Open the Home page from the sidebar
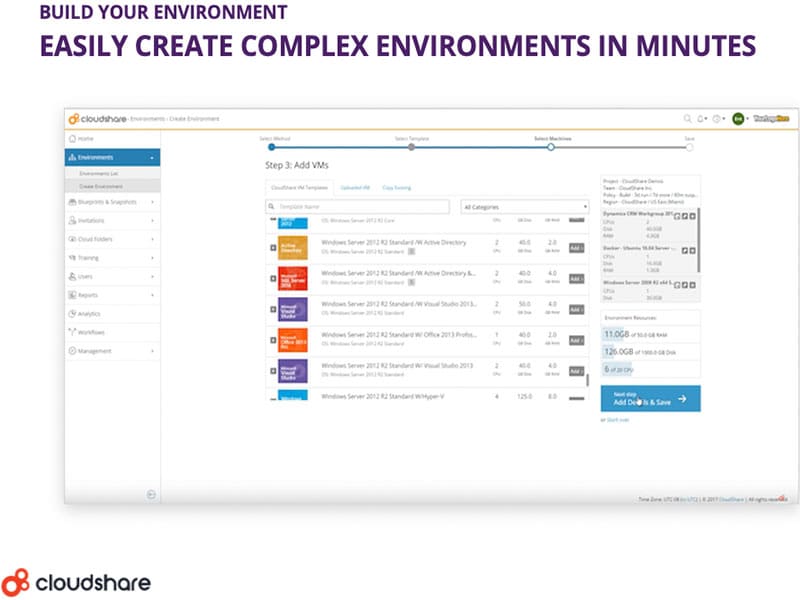Viewport: 800px width, 600px height. click(112, 139)
